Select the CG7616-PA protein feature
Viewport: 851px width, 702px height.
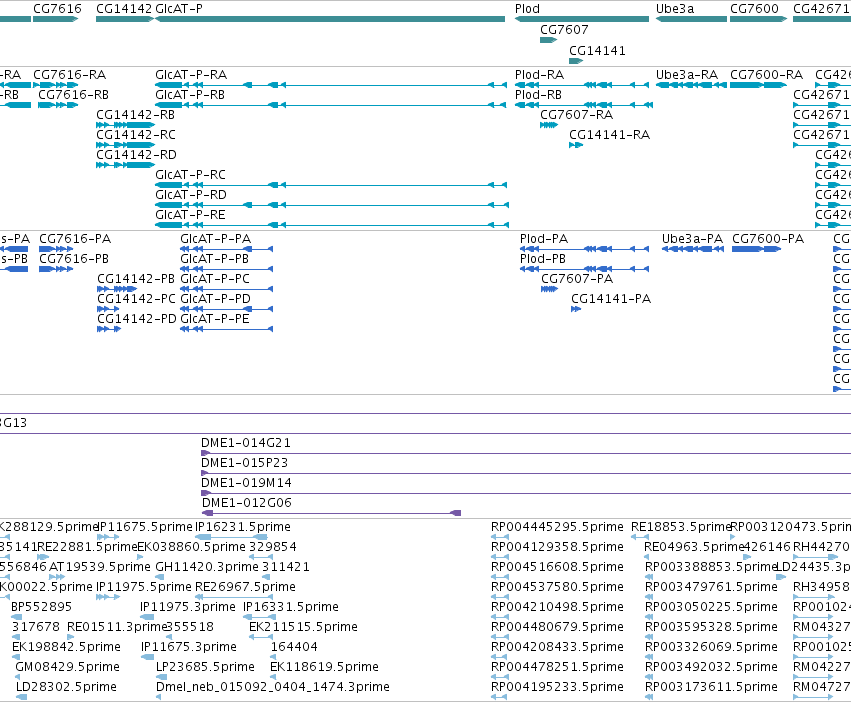click(56, 249)
